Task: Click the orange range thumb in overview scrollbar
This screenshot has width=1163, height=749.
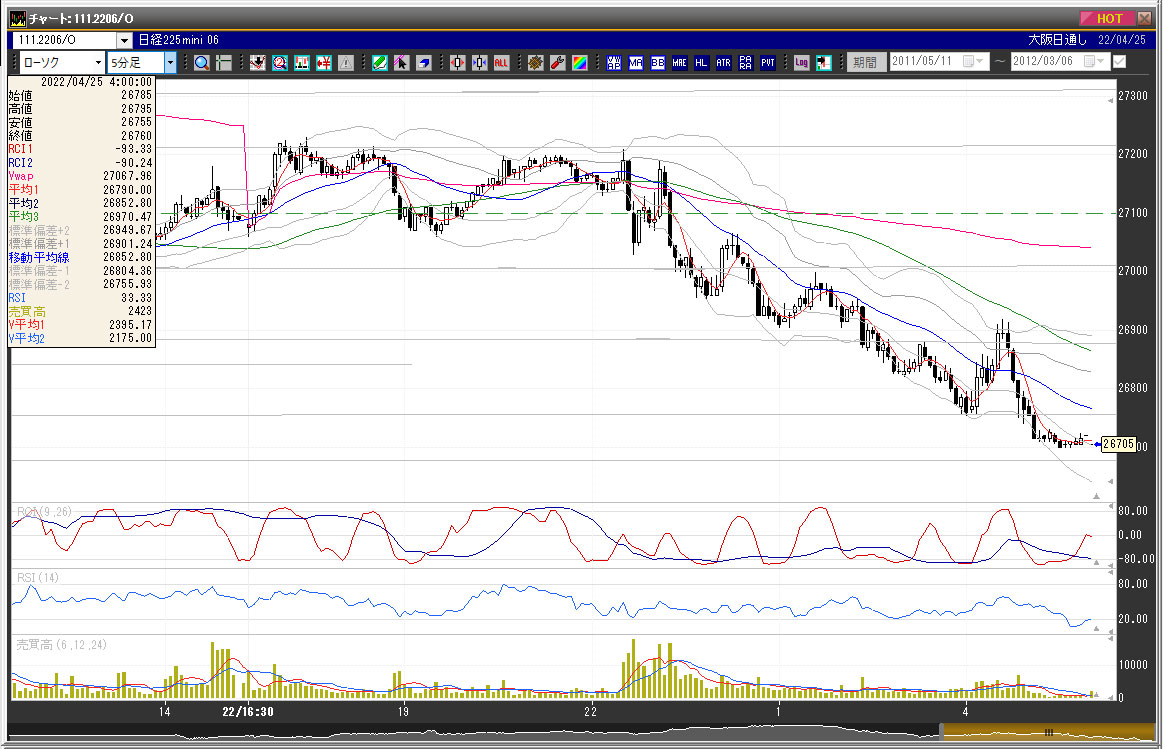Action: [1048, 733]
